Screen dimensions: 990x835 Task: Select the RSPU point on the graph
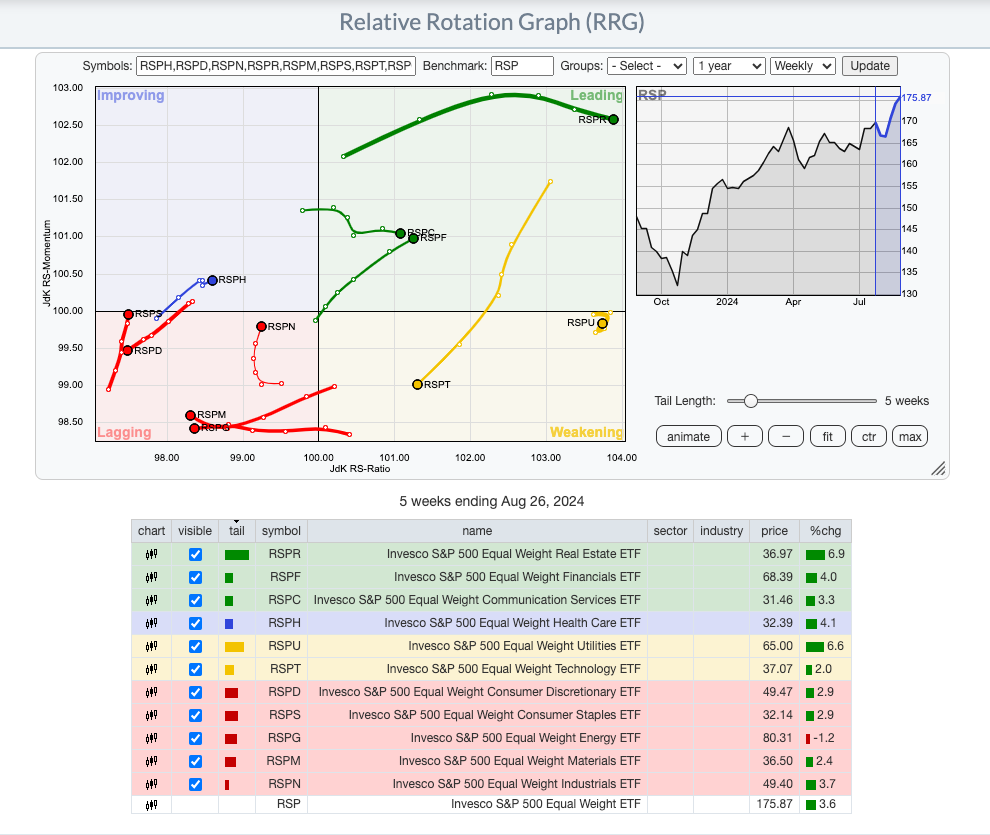point(602,323)
